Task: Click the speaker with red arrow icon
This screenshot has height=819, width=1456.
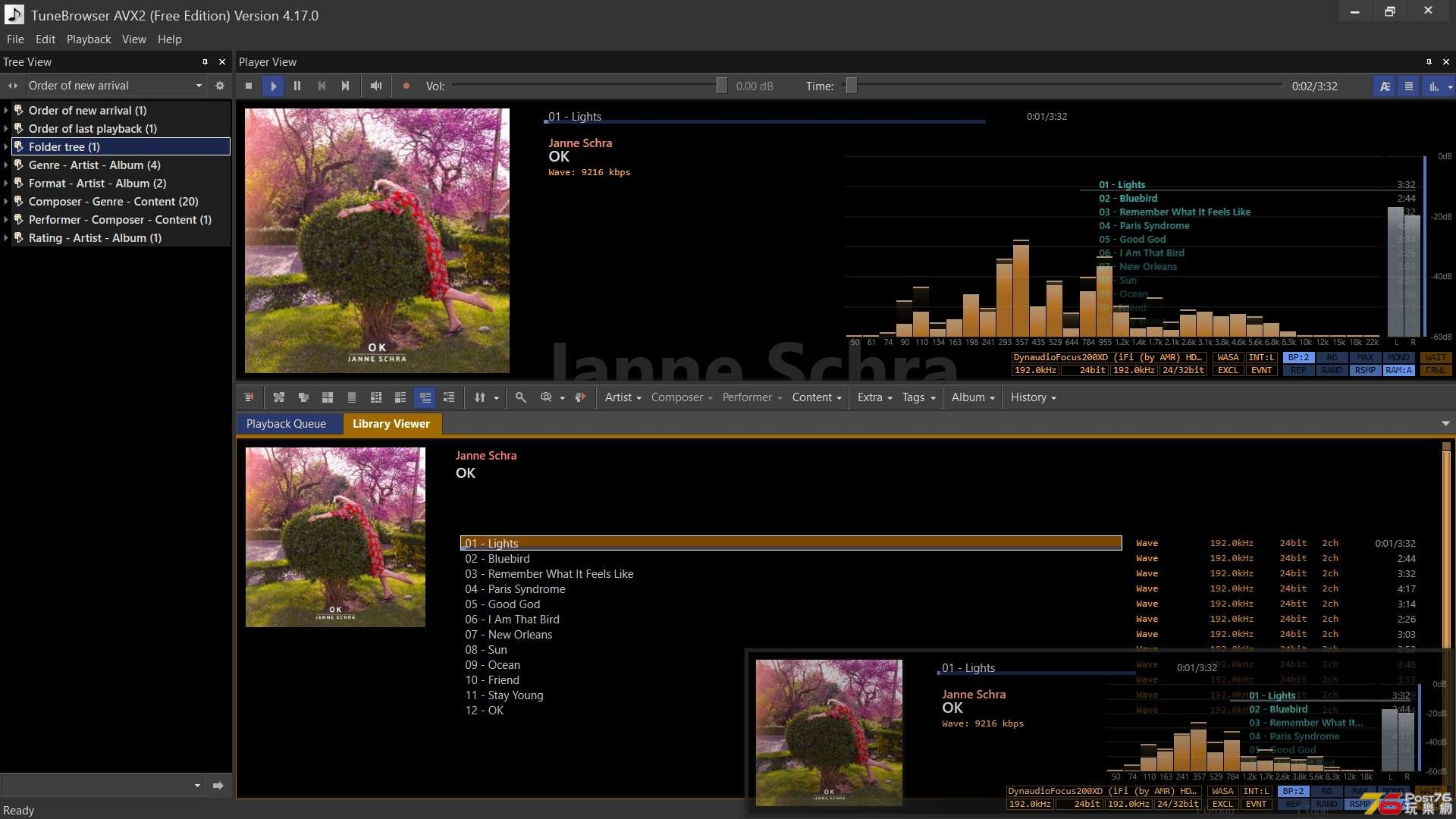Action: [x=580, y=397]
